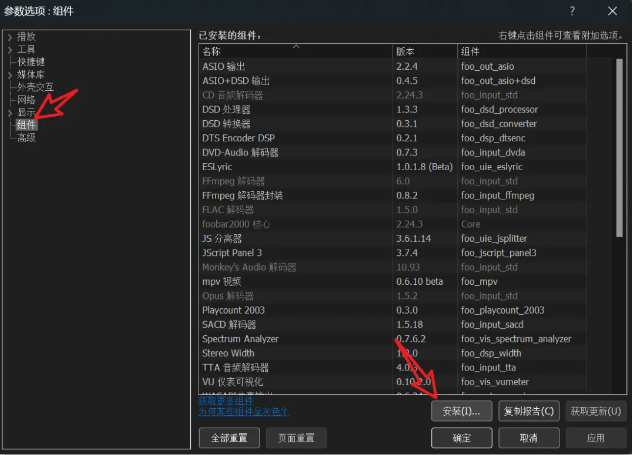The width and height of the screenshot is (632, 455).
Task: Select 高级 in the settings tree
Action: coord(26,138)
